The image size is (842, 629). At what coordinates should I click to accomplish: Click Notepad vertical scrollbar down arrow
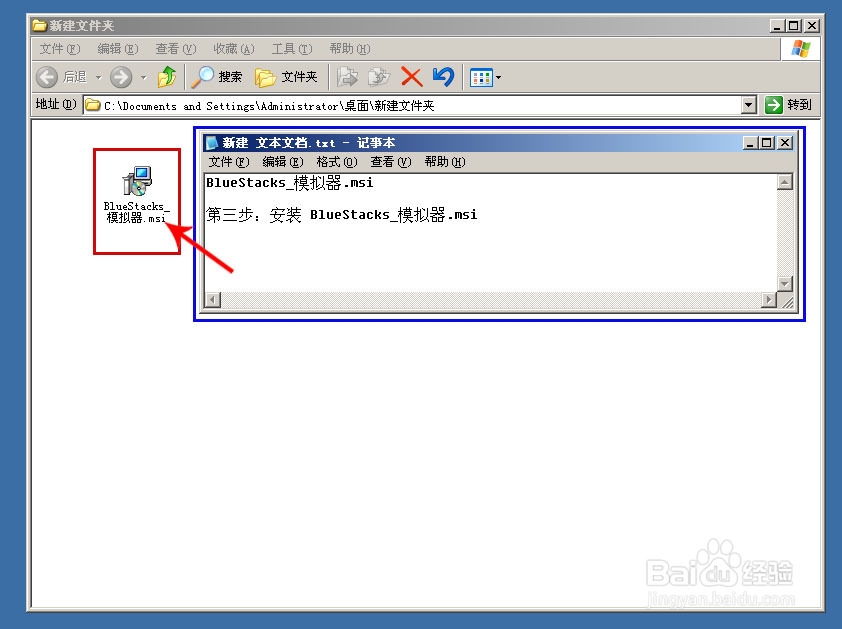(x=785, y=284)
